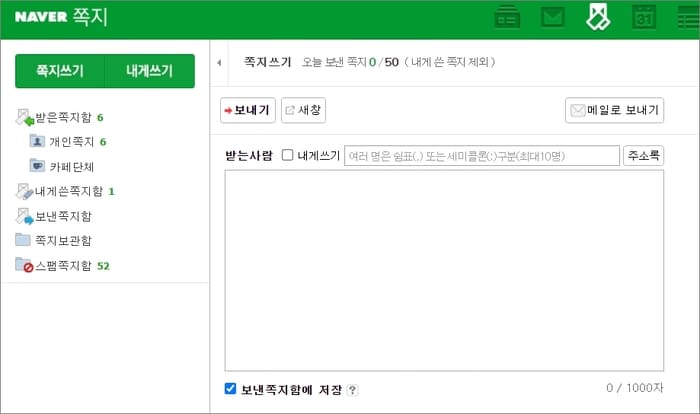Click the 0 / 1000자 character counter
700x414 pixels.
coord(635,388)
